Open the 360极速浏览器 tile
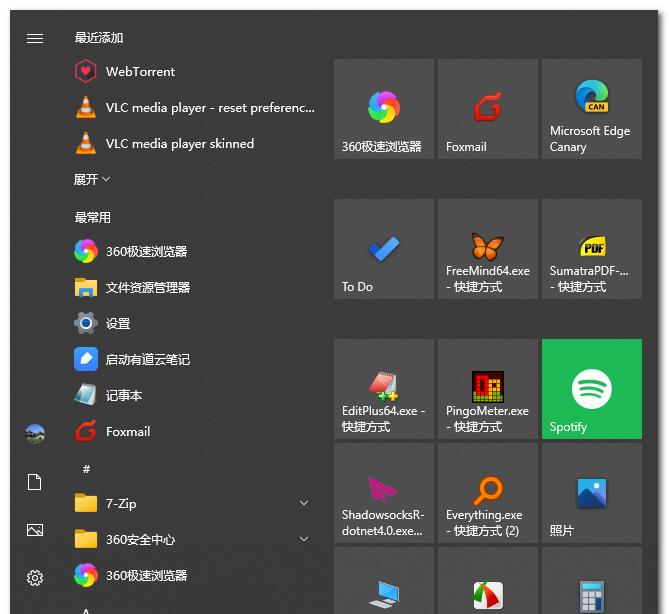 click(x=384, y=109)
